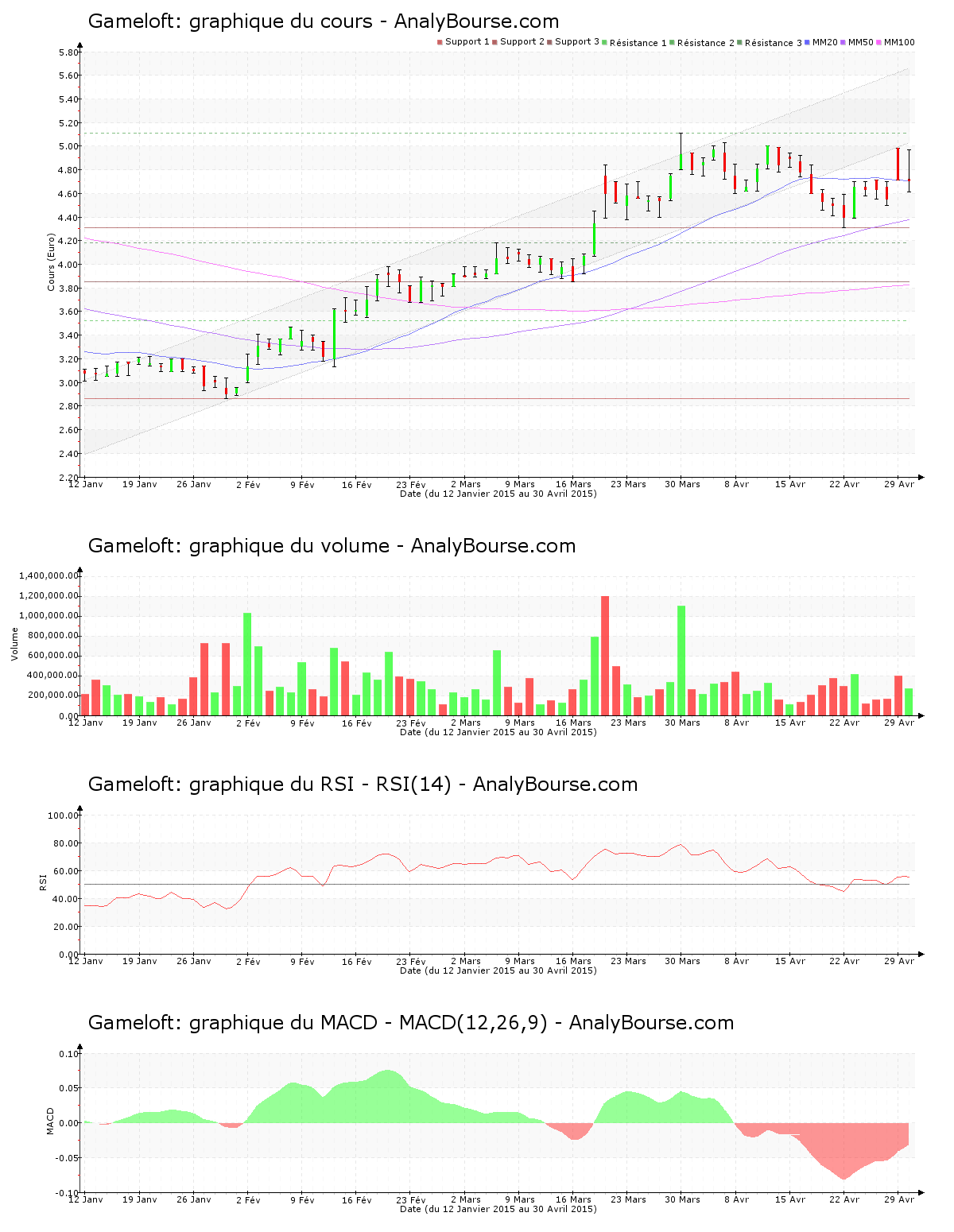Click the '29 Avr' date under the price chart

click(900, 484)
